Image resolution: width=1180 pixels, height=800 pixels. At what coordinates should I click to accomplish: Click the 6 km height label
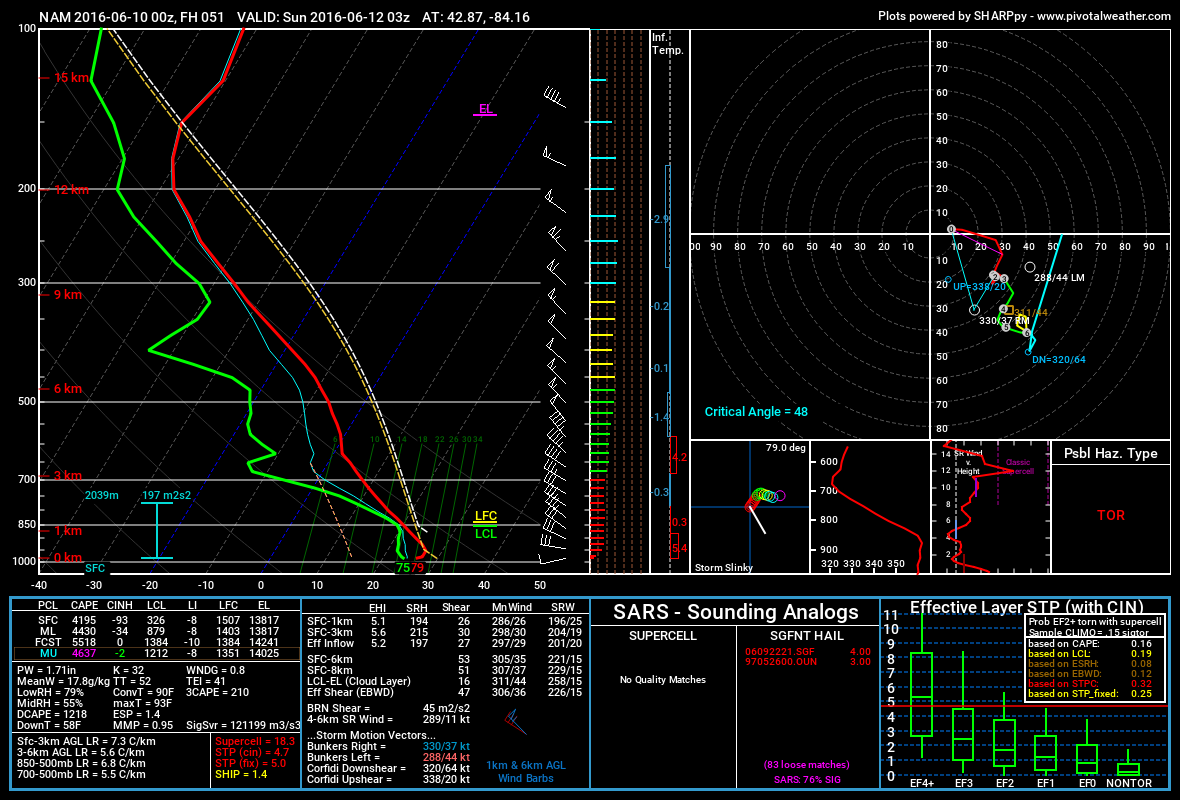coord(68,388)
